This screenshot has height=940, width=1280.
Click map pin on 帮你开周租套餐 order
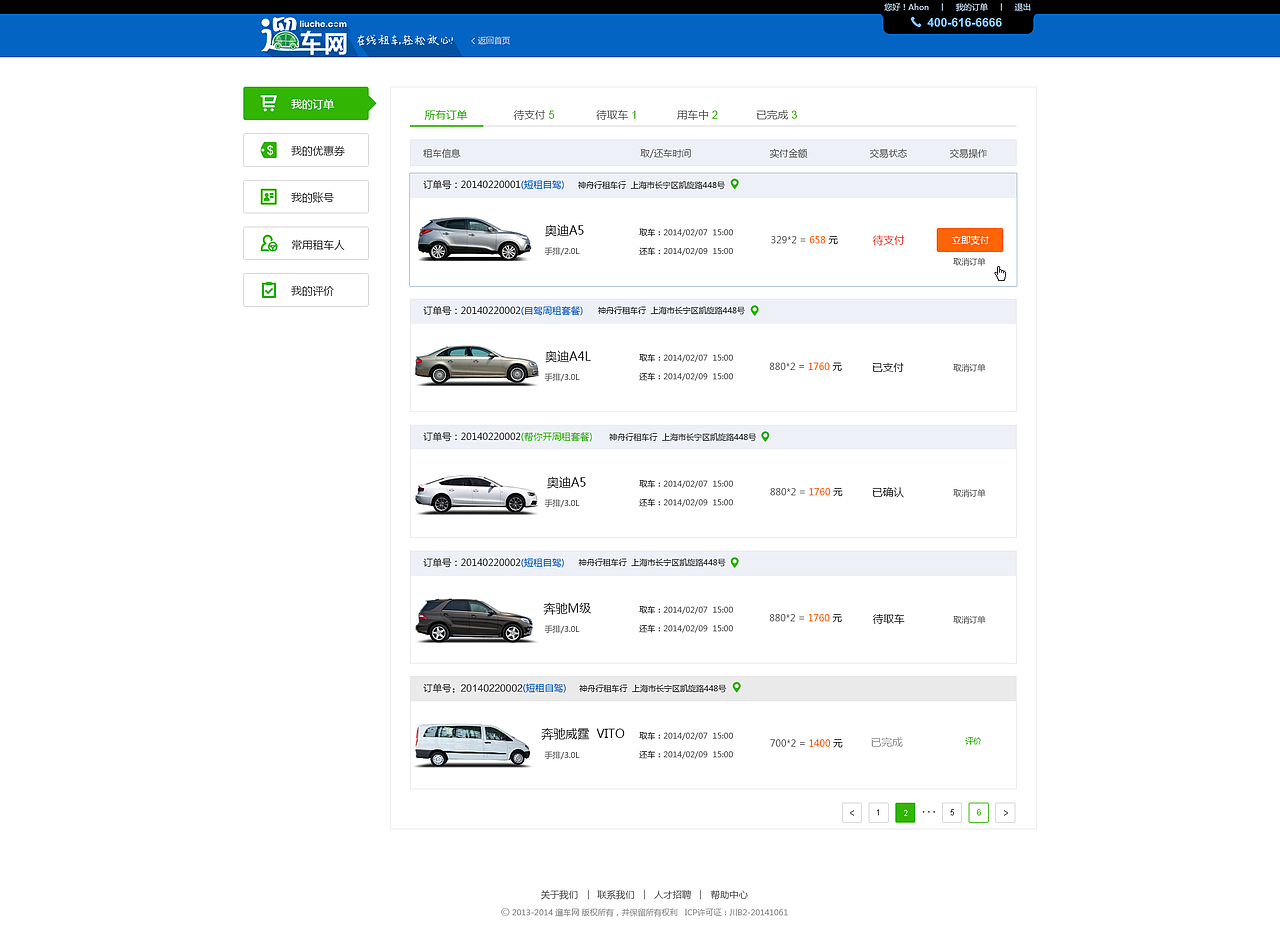[766, 436]
